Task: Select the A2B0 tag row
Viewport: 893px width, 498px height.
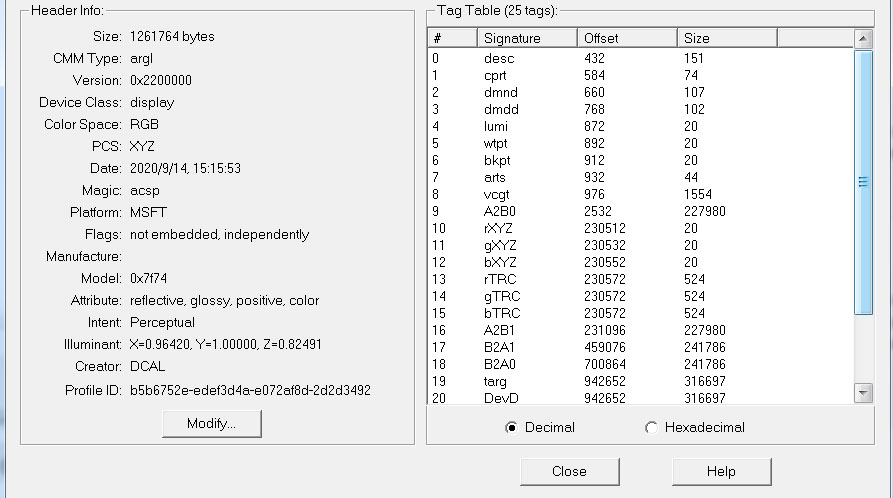Action: click(501, 211)
